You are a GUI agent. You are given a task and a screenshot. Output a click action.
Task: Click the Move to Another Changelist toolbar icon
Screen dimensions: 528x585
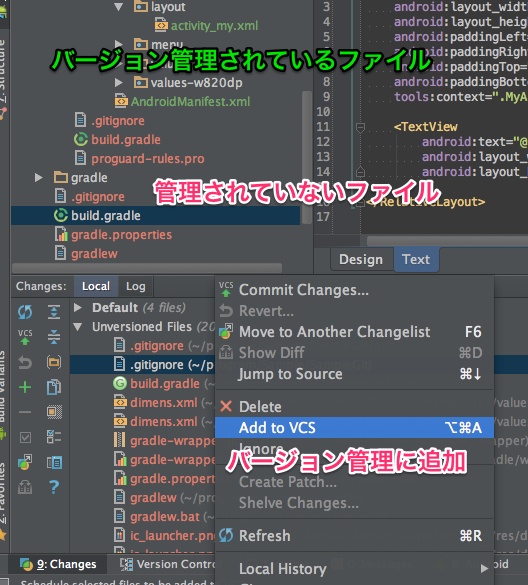click(x=25, y=462)
